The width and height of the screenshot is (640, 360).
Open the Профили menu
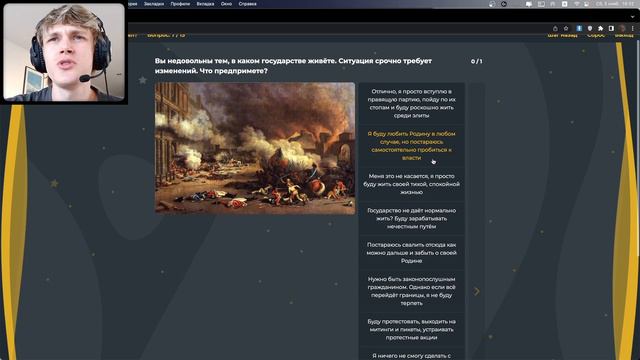click(180, 4)
